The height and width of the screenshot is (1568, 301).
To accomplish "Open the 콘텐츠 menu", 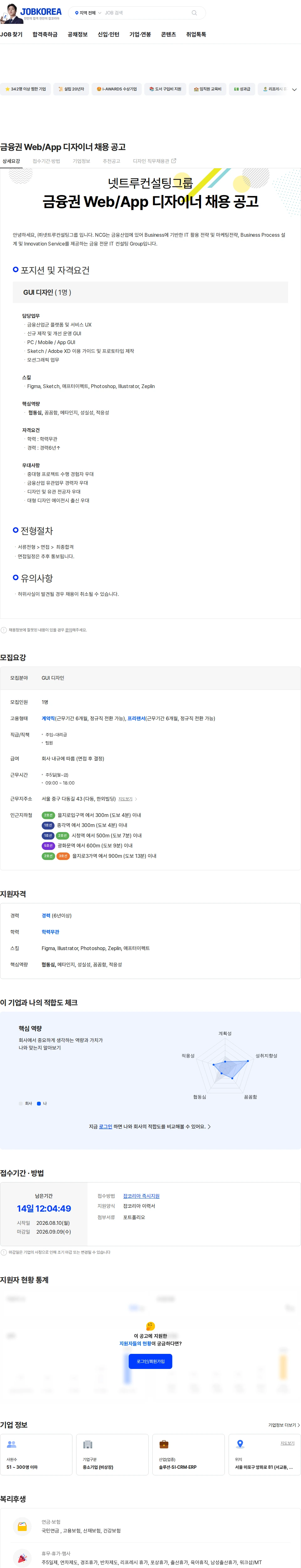I will pos(168,35).
